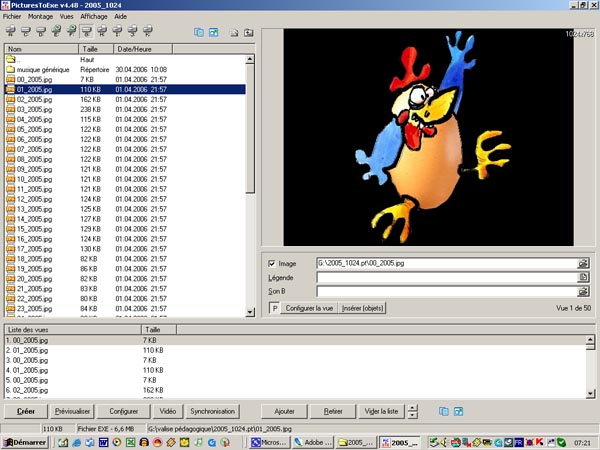
Task: Select slide '6. 02_2005.jpg' in slide list
Action: point(295,390)
